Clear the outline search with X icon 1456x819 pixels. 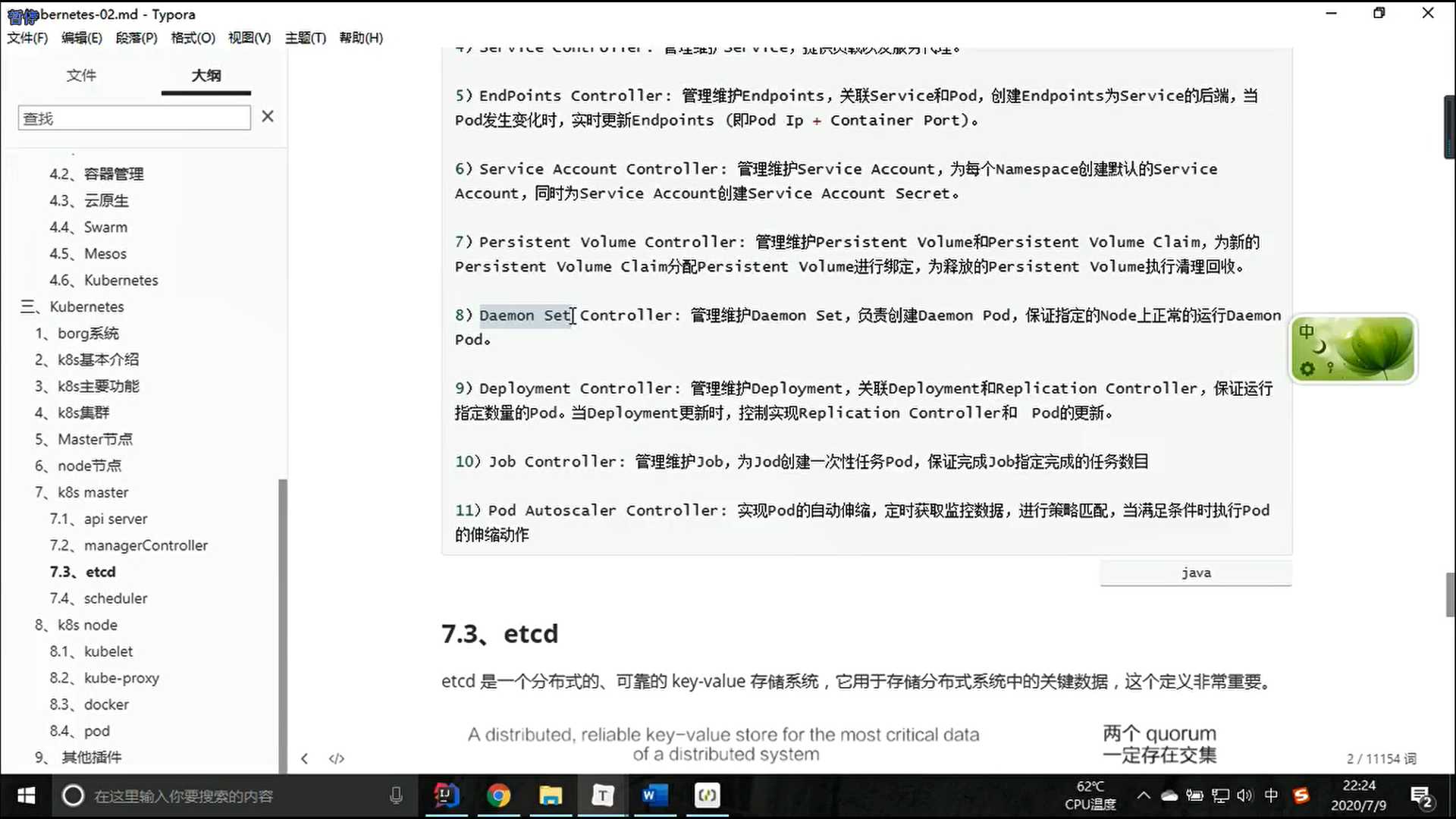click(x=268, y=117)
